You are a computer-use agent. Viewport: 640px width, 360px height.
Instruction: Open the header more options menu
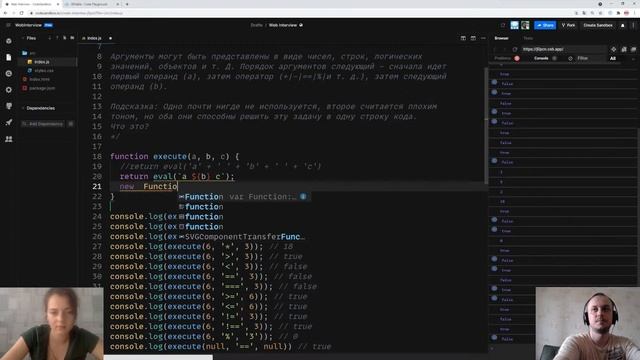(x=633, y=25)
